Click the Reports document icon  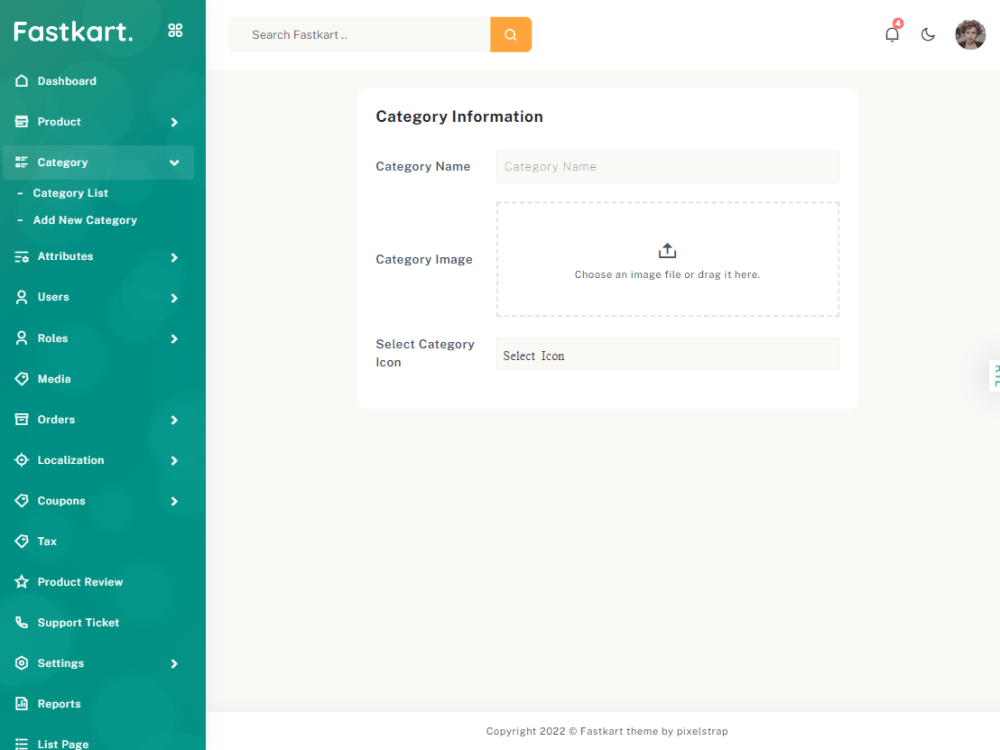(x=22, y=703)
